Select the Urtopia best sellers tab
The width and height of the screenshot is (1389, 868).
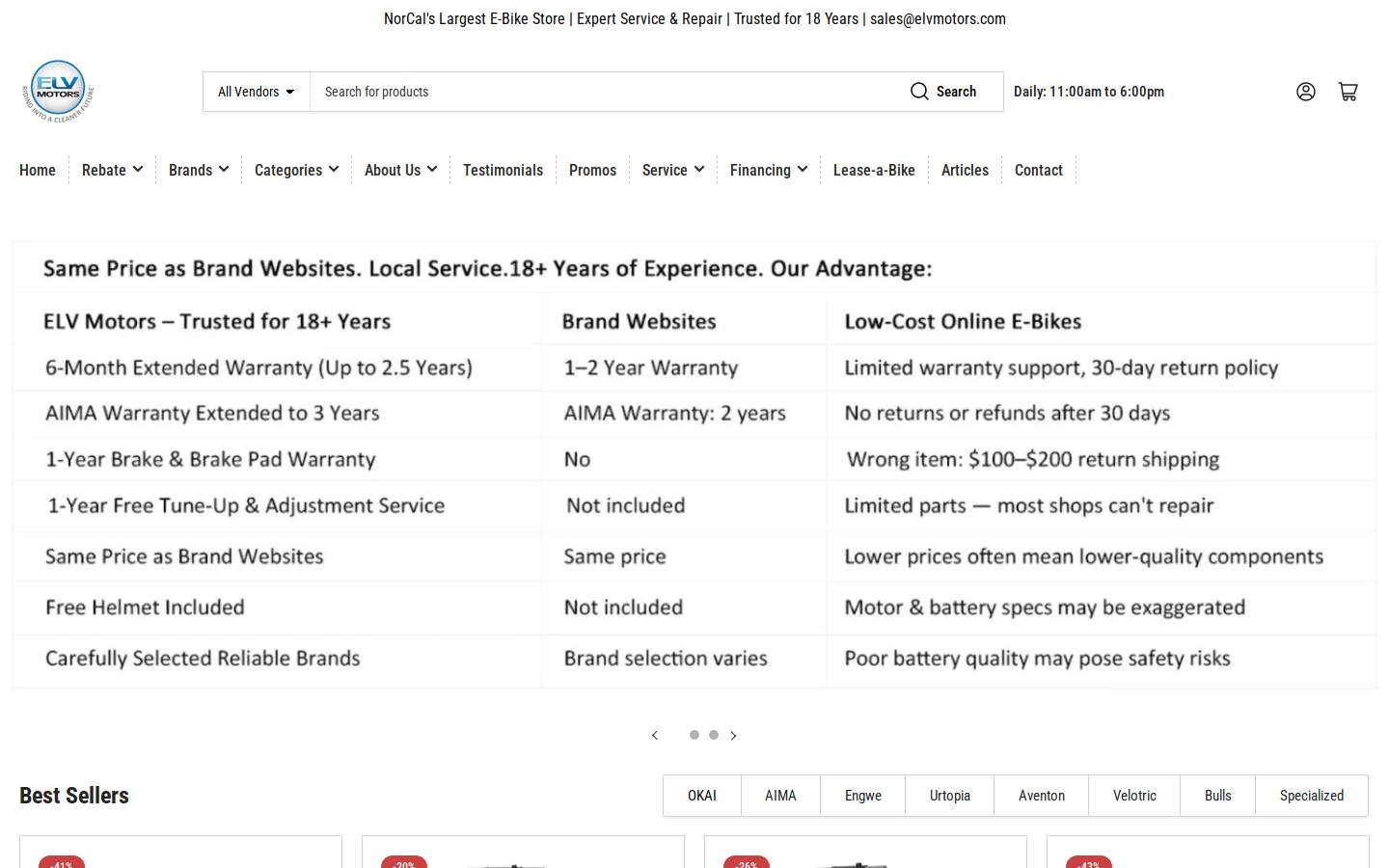coord(950,796)
